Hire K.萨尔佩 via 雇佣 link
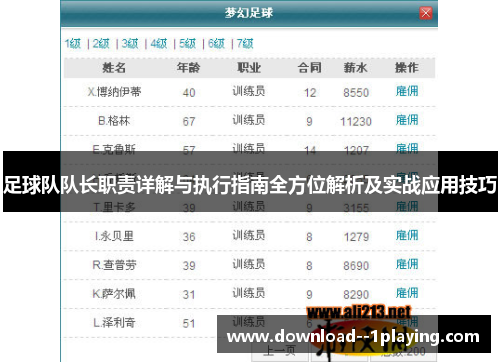Viewport: 500px width, 362px height. [407, 293]
